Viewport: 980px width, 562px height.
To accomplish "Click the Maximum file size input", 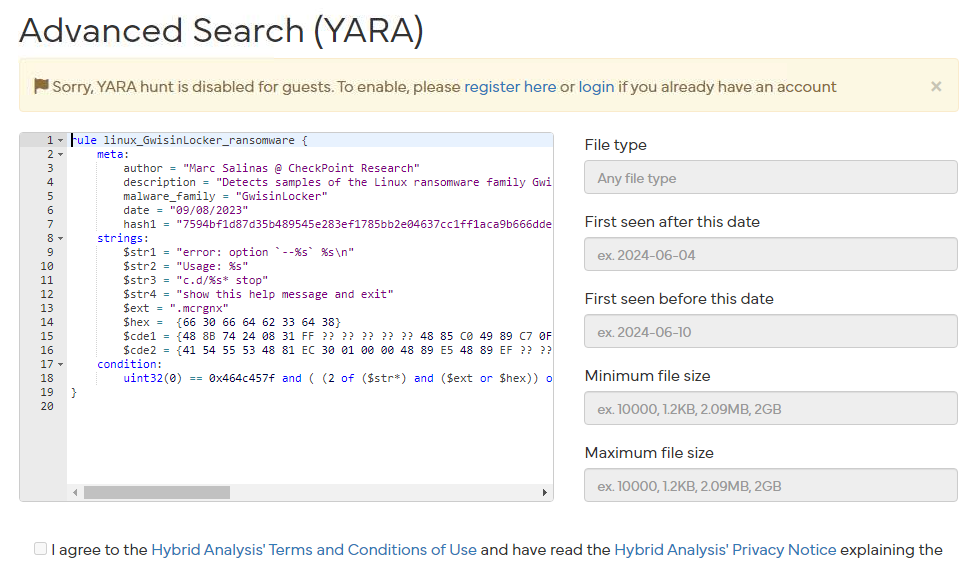I will click(770, 486).
